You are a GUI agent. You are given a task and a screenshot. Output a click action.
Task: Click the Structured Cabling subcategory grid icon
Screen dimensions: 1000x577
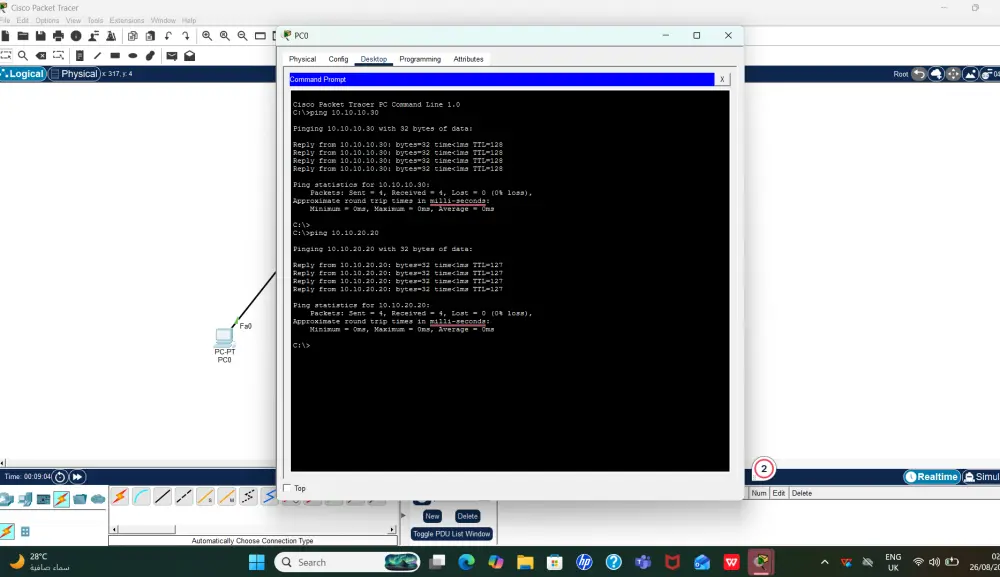click(26, 532)
